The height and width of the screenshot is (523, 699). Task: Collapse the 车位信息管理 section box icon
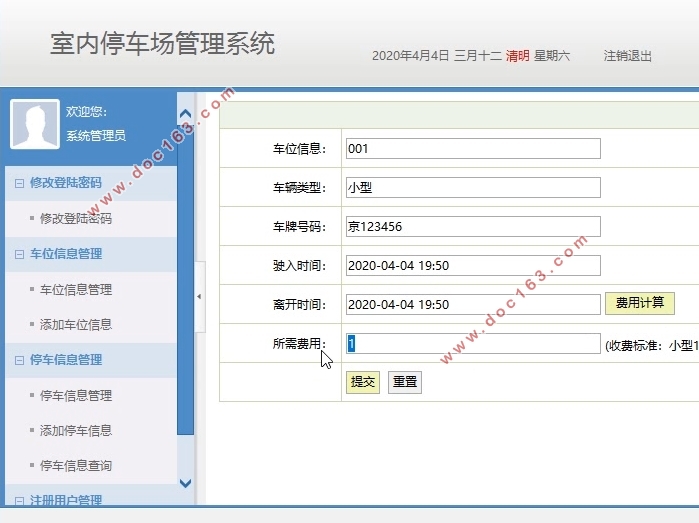click(x=19, y=254)
